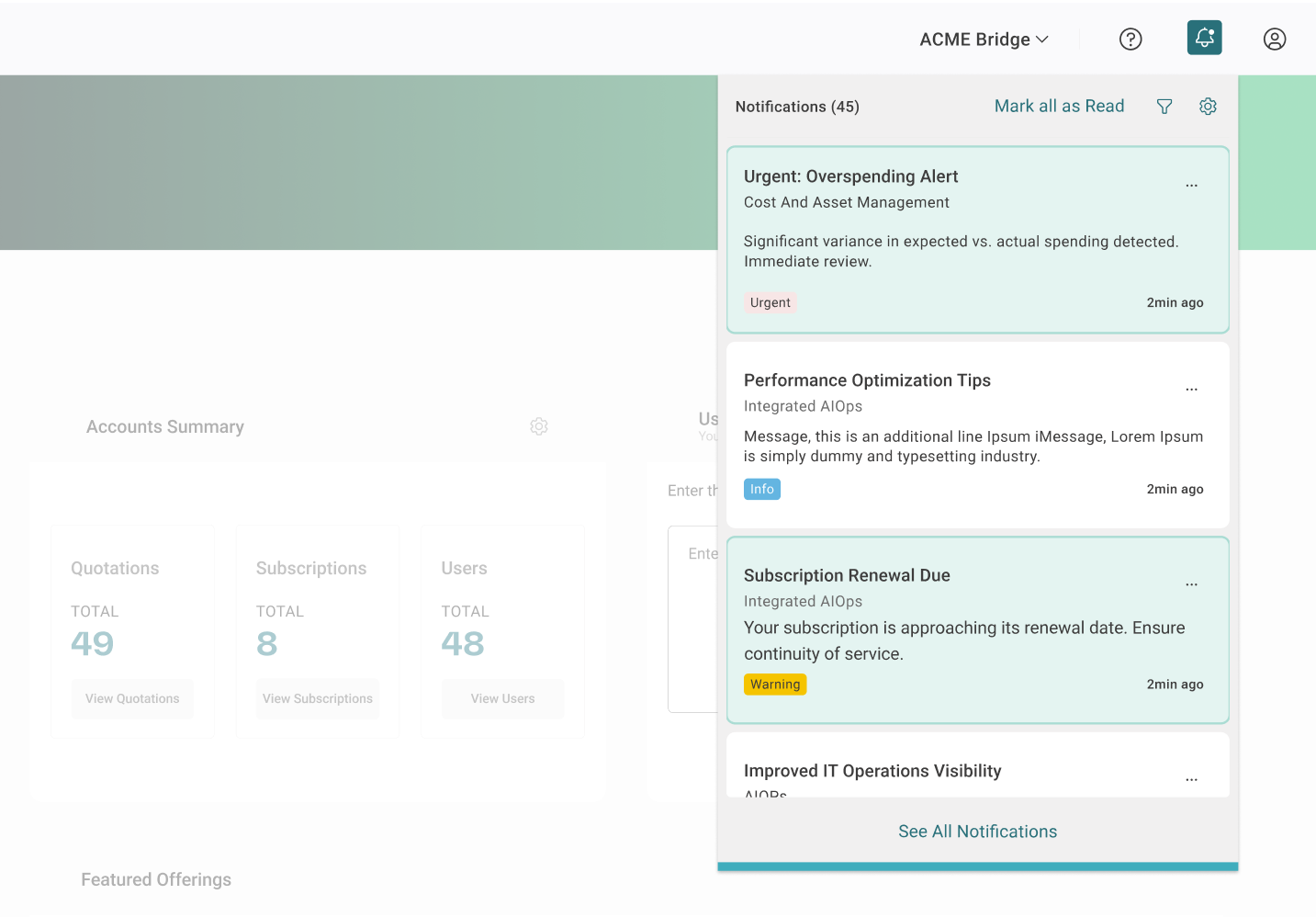Click the Warning tag badge
The width and height of the screenshot is (1316, 917).
click(x=775, y=685)
